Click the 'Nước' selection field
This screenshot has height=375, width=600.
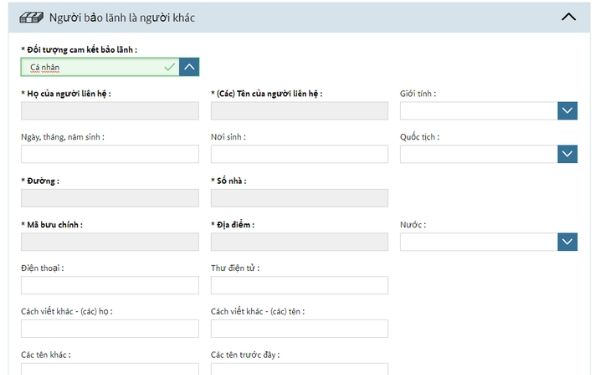[479, 241]
